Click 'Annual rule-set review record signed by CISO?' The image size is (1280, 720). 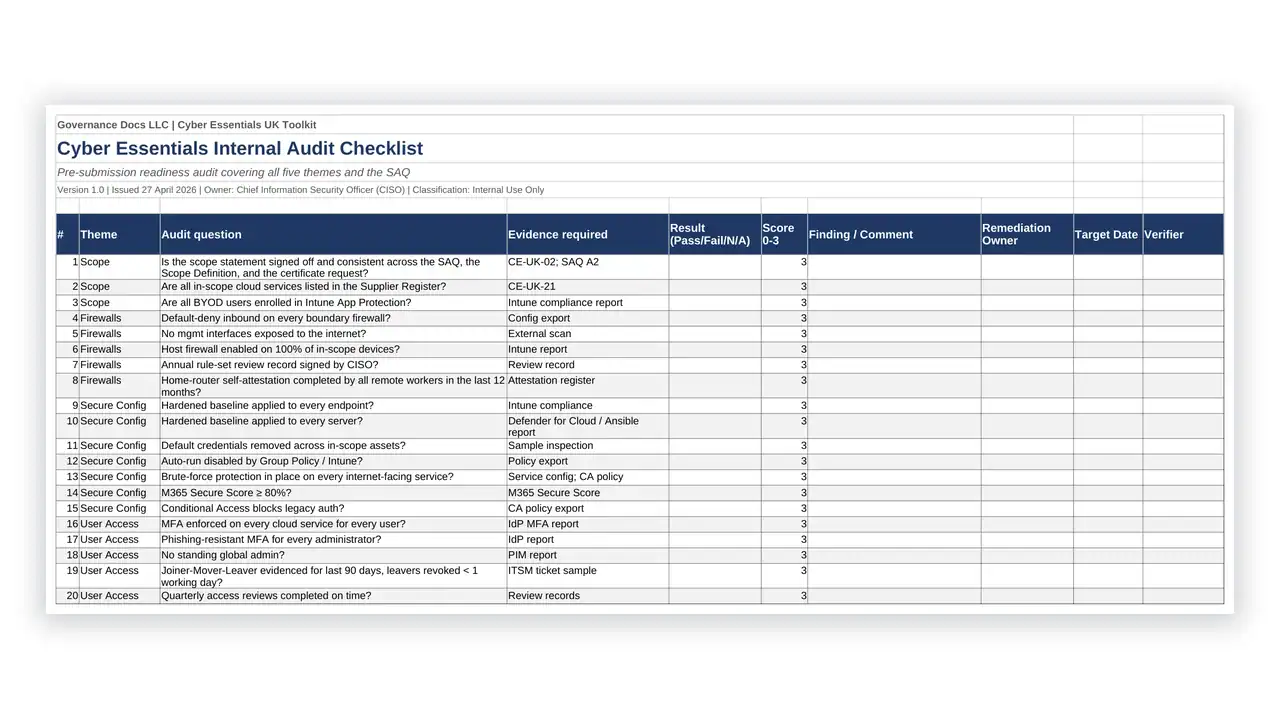point(333,365)
